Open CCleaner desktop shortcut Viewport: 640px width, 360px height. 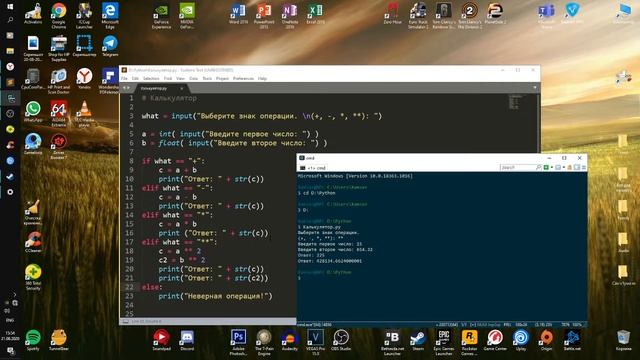(33, 242)
